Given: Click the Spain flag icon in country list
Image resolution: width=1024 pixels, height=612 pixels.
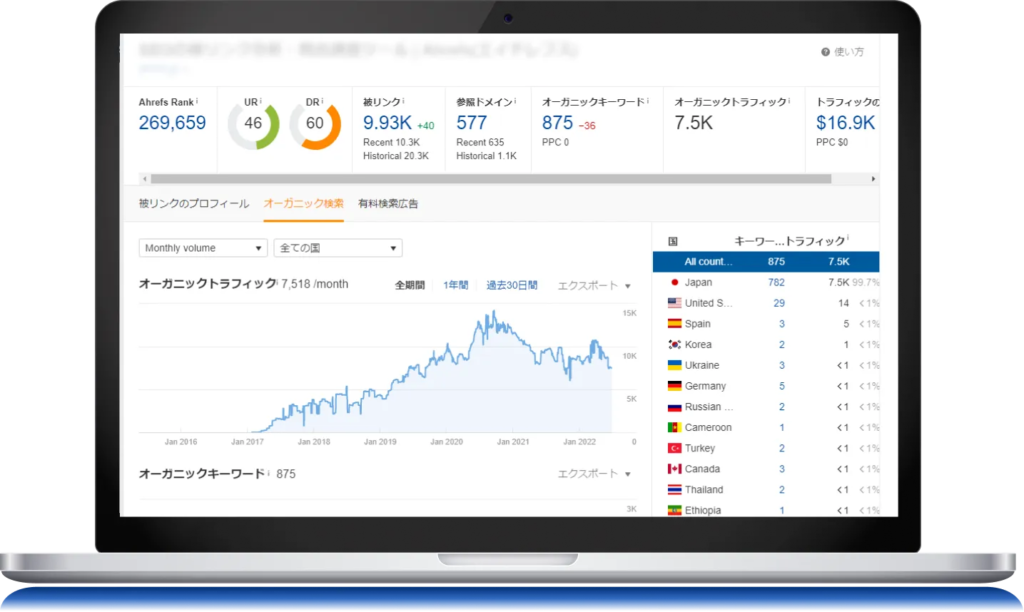Looking at the screenshot, I should (x=673, y=324).
